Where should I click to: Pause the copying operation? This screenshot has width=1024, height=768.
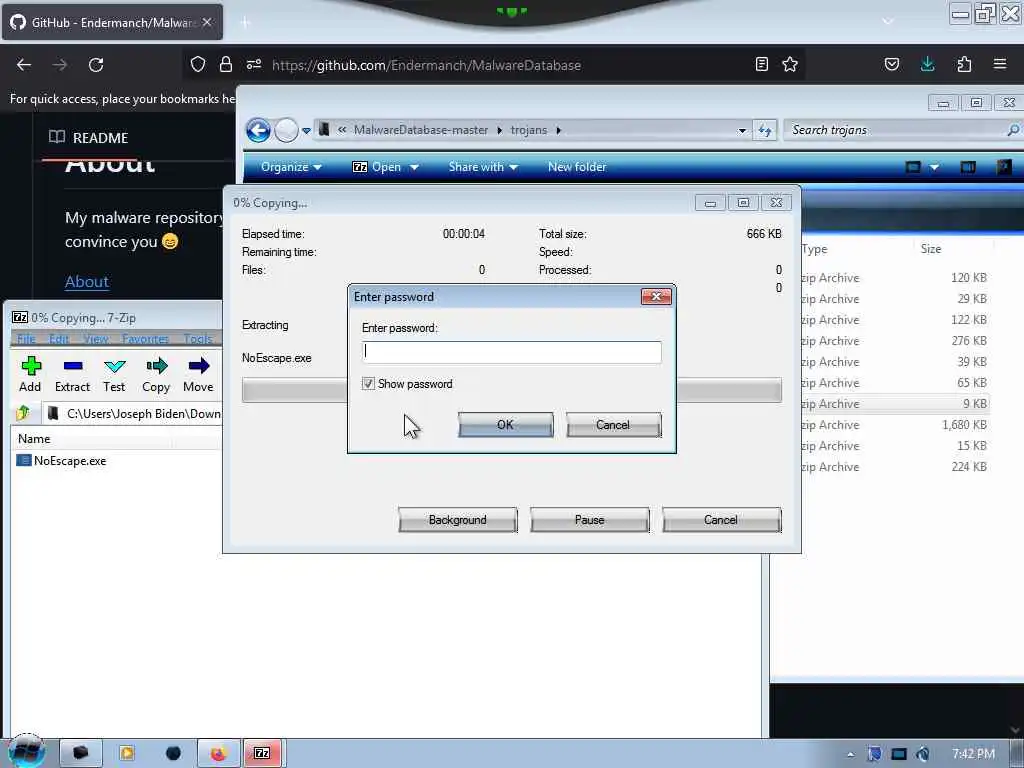click(590, 520)
